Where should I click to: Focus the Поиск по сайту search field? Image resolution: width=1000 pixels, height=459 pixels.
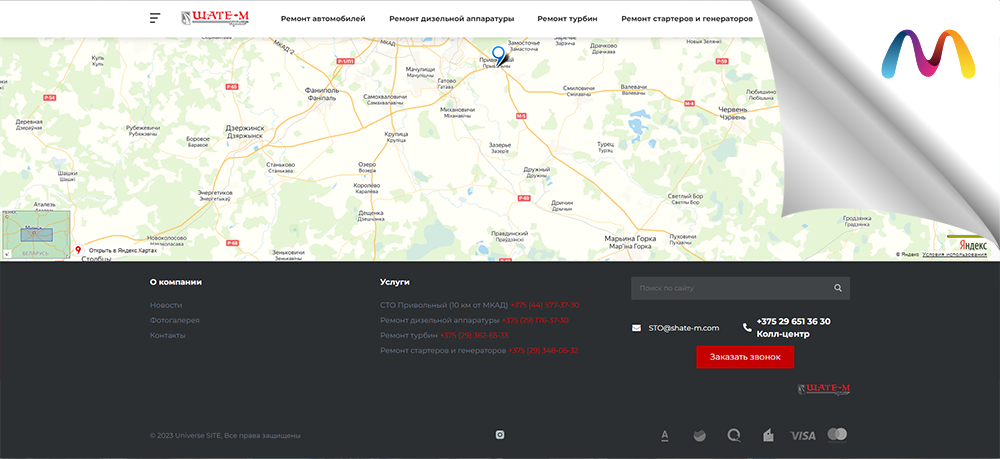(740, 288)
